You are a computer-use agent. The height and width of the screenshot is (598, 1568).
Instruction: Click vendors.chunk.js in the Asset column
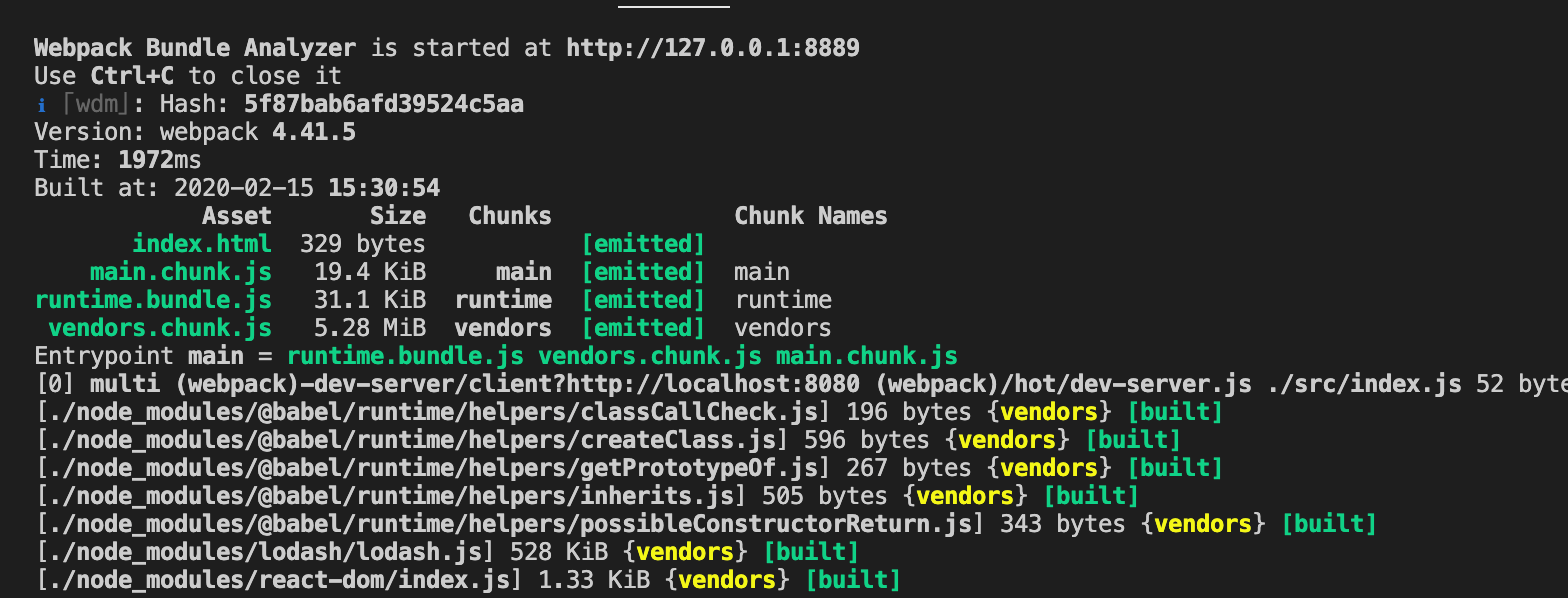pos(160,328)
